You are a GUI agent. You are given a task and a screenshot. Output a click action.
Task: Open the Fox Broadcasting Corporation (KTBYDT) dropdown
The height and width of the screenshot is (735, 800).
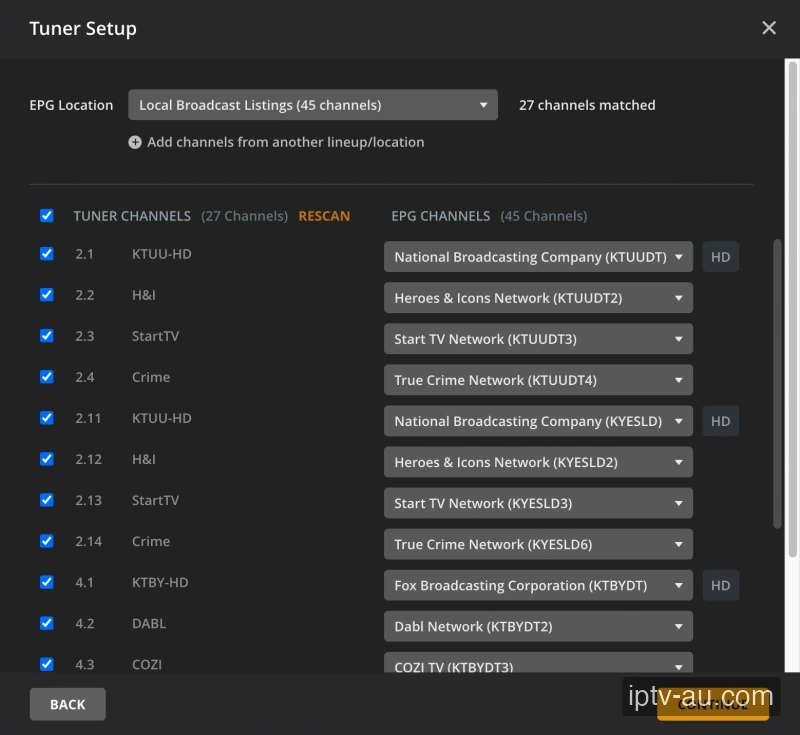(538, 585)
